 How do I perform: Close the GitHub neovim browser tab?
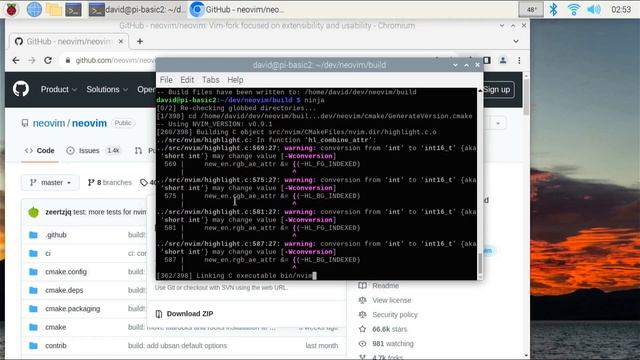pyautogui.click(x=121, y=41)
